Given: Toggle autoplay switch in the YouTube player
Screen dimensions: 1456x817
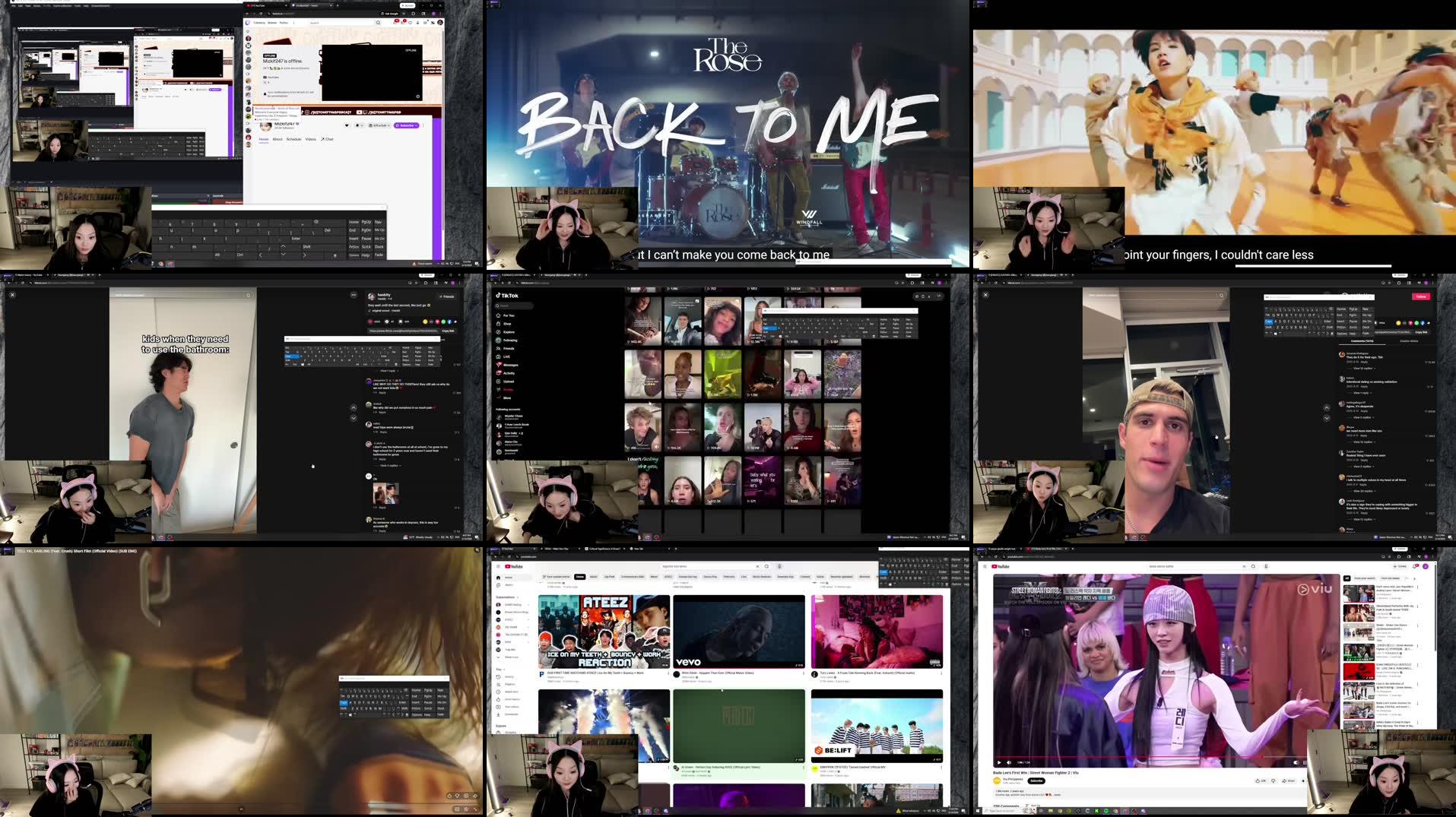Looking at the screenshot, I should 1296,762.
